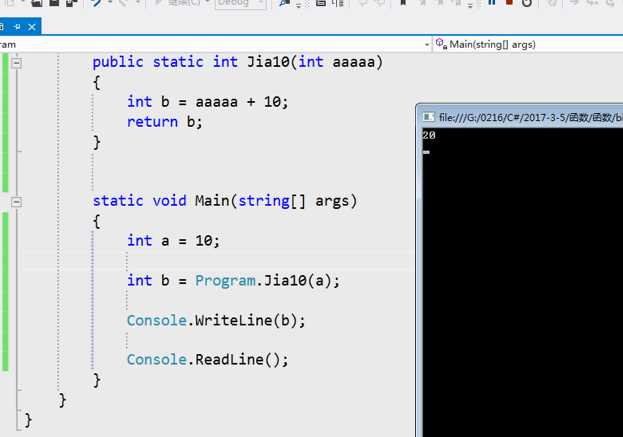The width and height of the screenshot is (623, 437).
Task: Click the args parameter name in code
Action: [332, 202]
